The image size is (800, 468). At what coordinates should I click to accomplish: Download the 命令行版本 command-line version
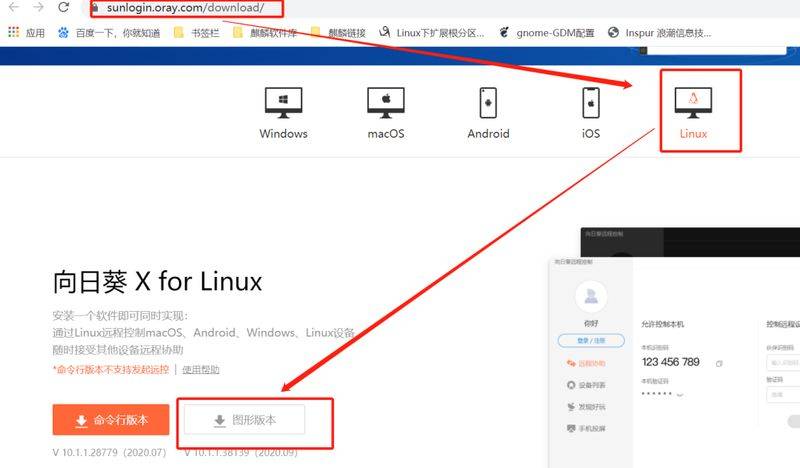click(x=111, y=420)
